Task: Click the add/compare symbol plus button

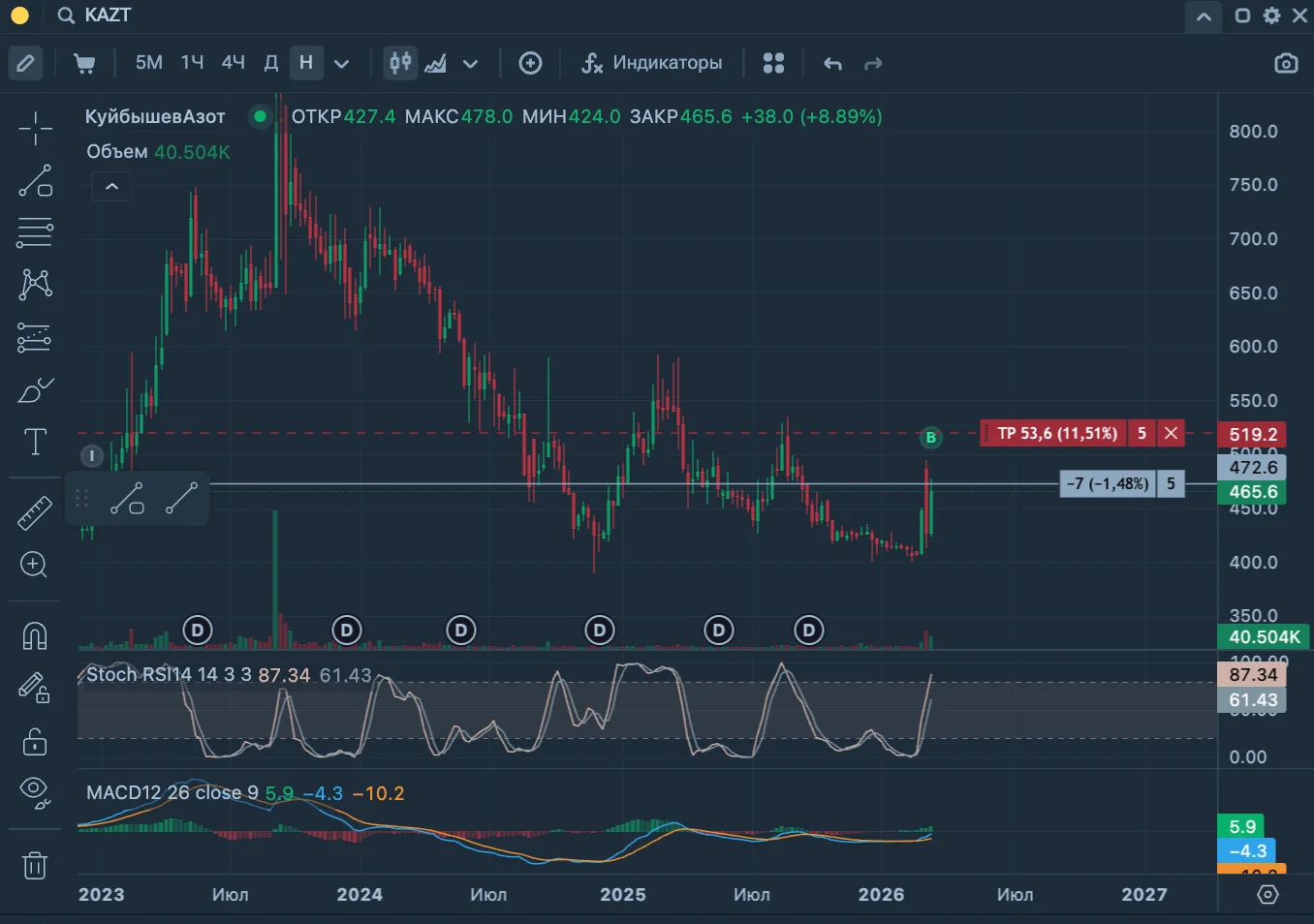Action: (x=530, y=63)
